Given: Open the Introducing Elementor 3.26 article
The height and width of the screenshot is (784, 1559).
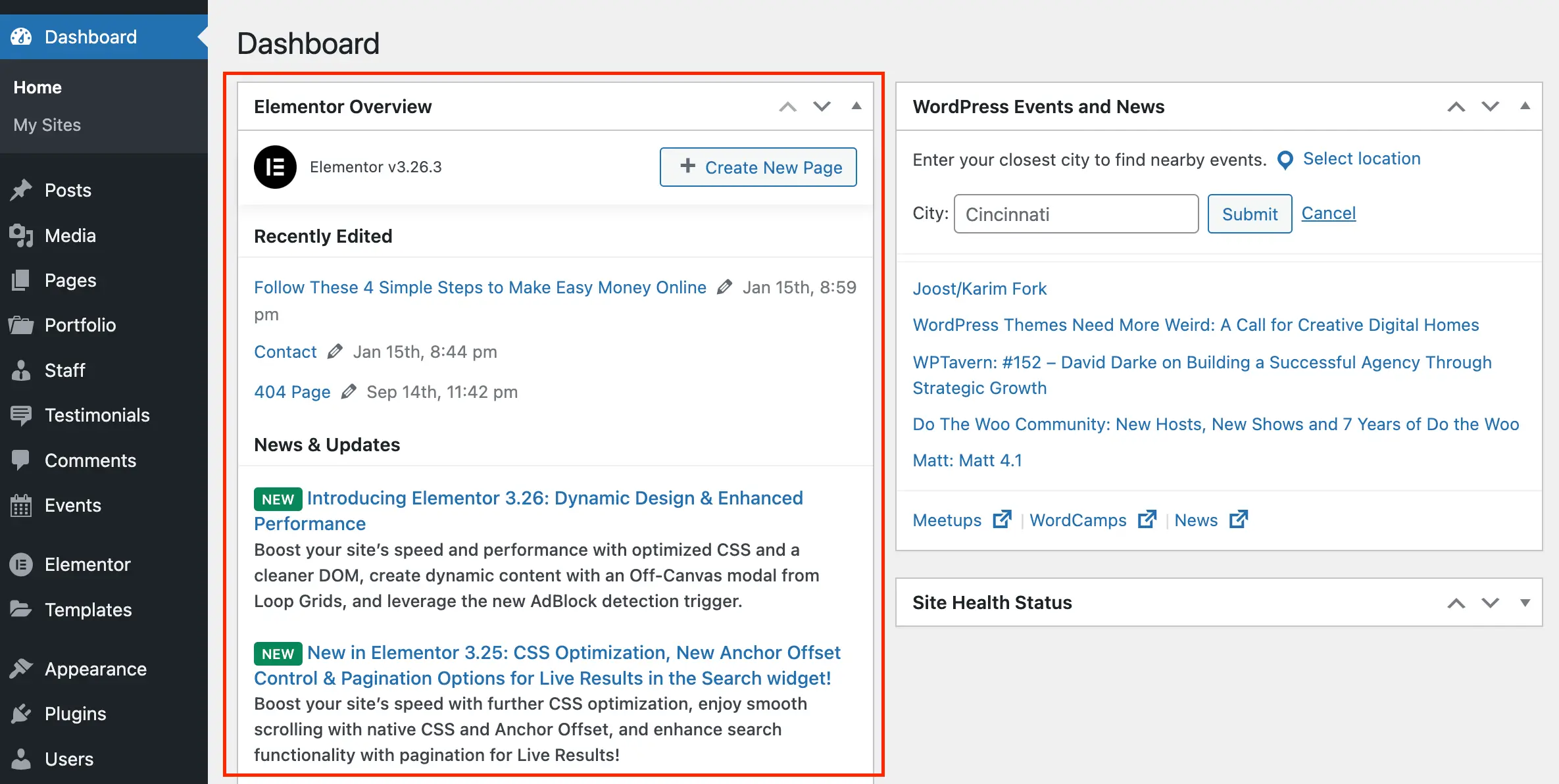Looking at the screenshot, I should [x=528, y=510].
